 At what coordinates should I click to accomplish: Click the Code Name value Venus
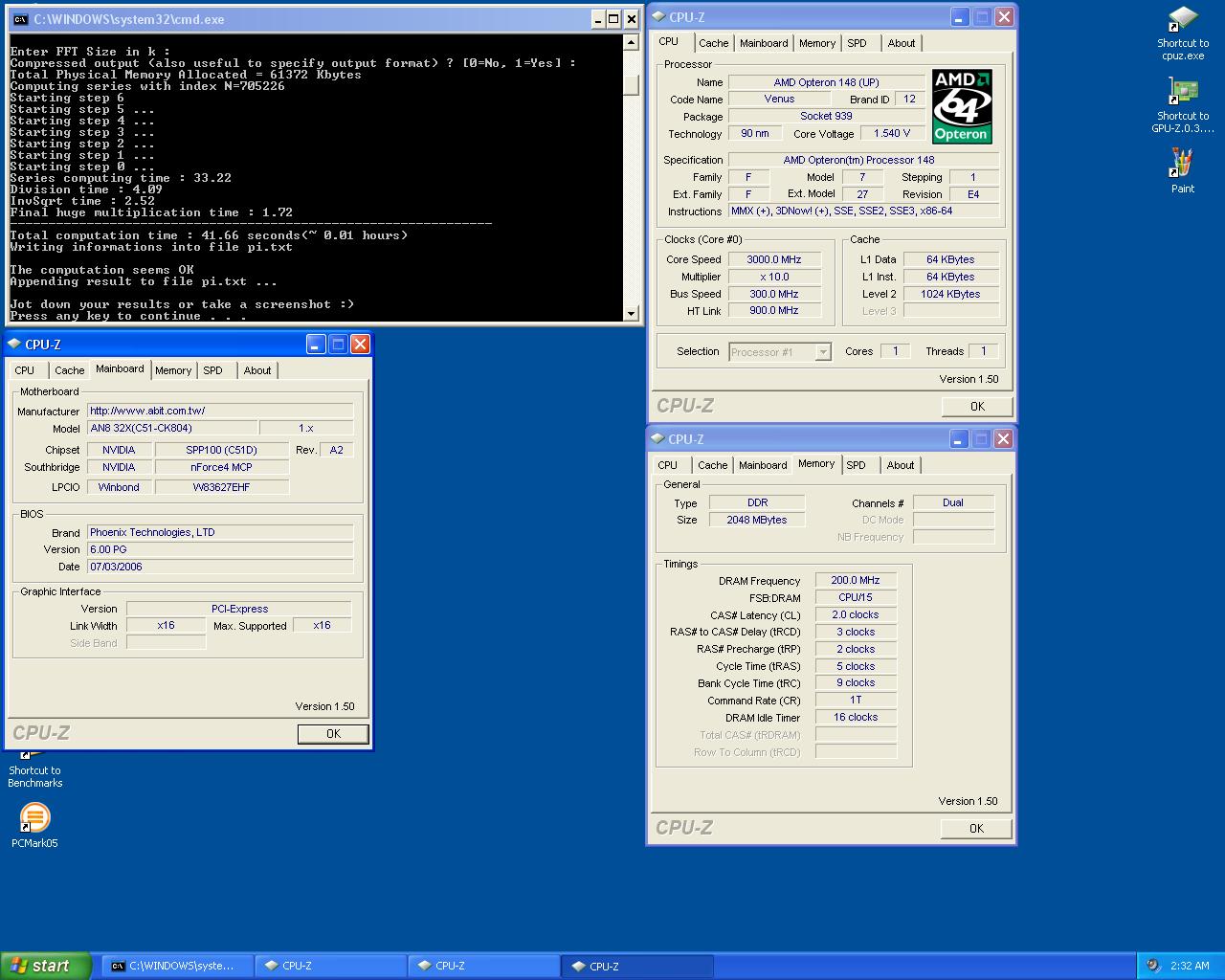(x=779, y=99)
